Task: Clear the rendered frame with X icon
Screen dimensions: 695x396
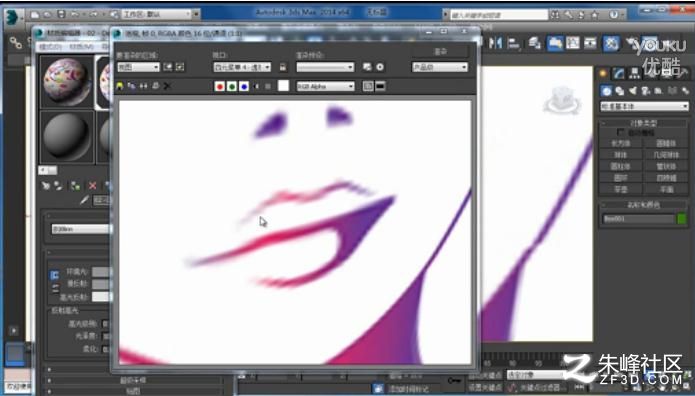Action: [167, 86]
